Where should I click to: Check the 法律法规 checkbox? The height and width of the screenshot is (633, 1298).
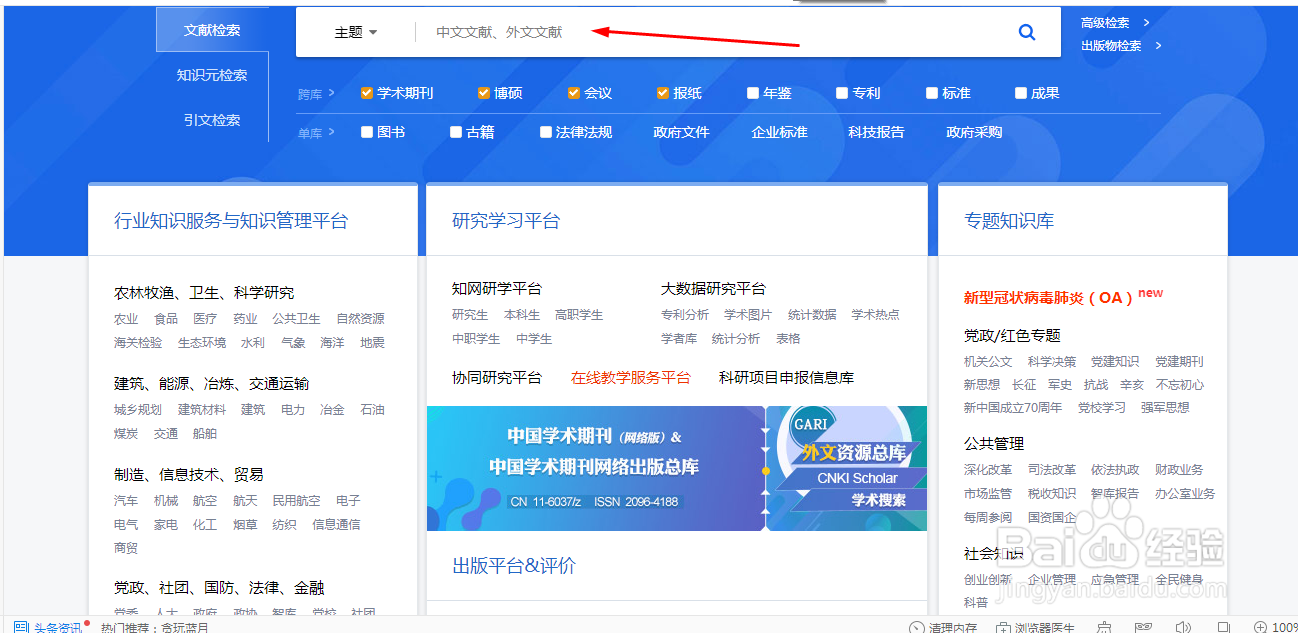click(x=546, y=132)
